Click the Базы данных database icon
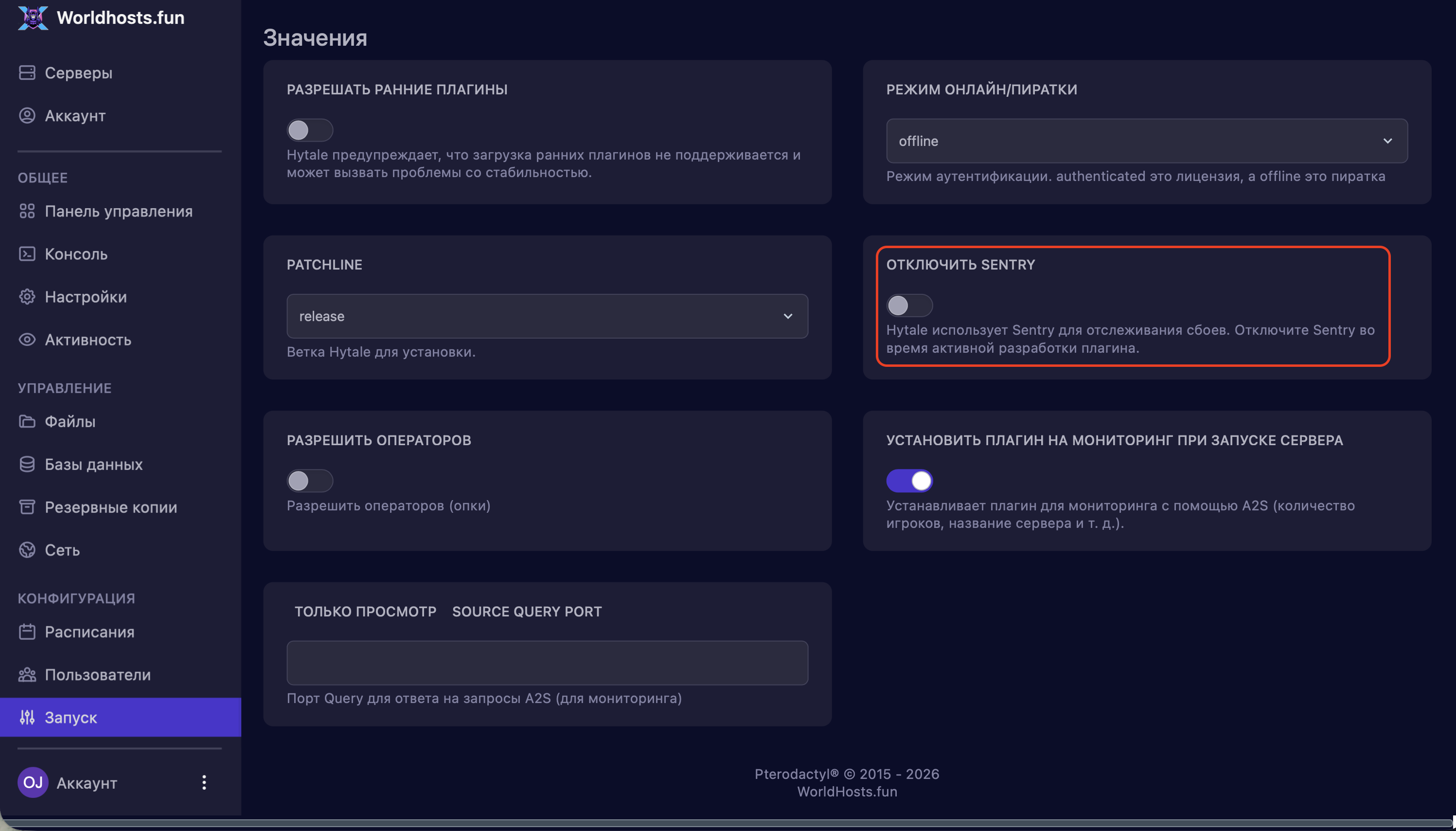 [x=27, y=464]
